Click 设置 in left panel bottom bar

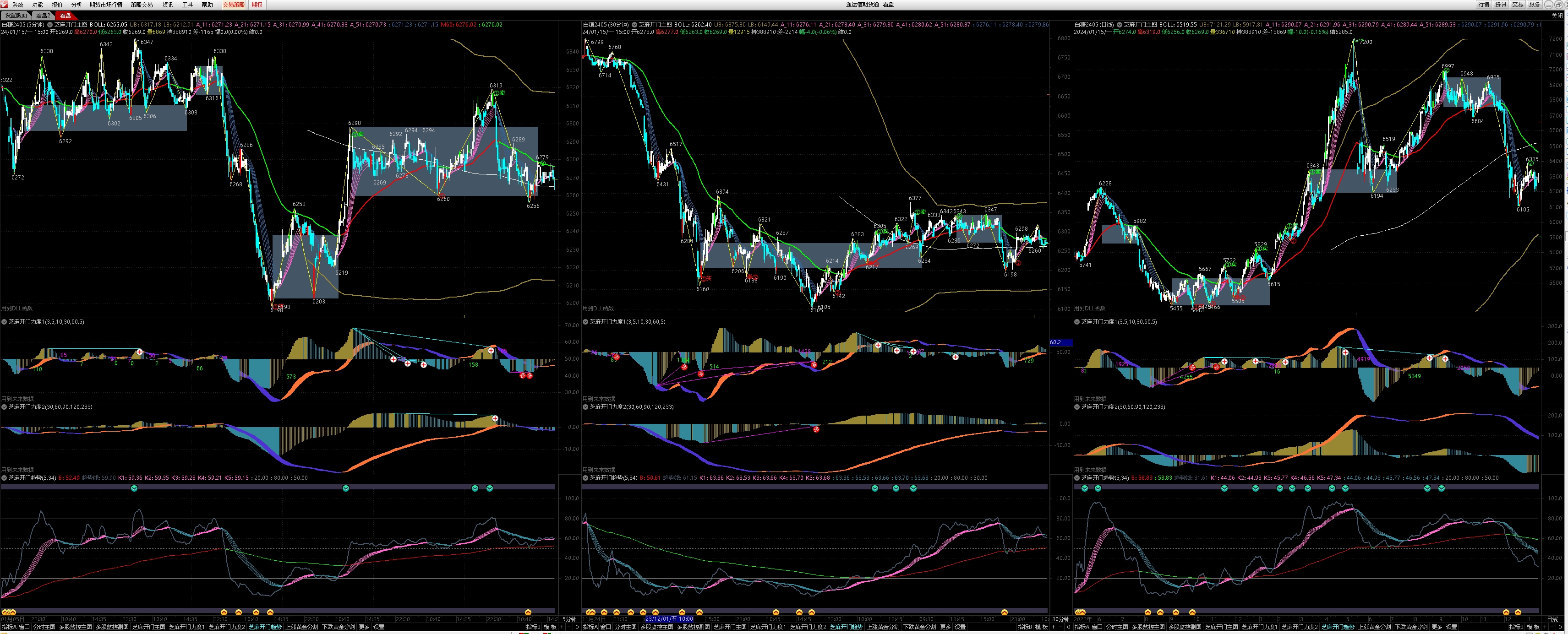pos(379,627)
